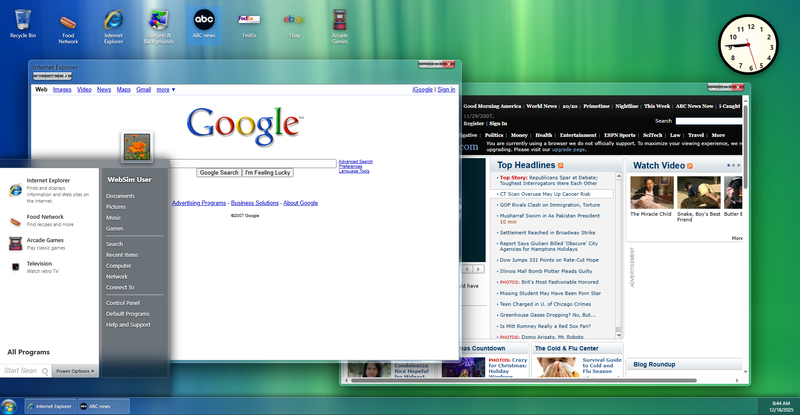Viewport: 800px width, 415px height.
Task: Expand Power Options dropdown
Action: (75, 371)
